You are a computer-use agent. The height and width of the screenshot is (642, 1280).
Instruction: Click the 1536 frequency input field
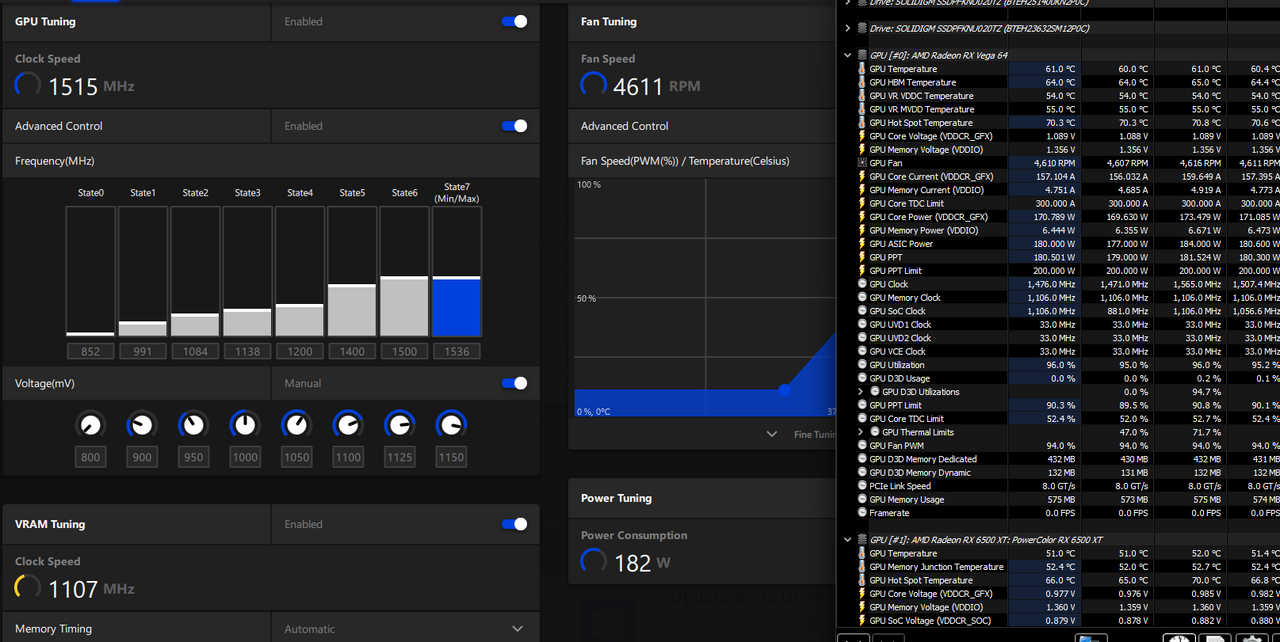[457, 352]
